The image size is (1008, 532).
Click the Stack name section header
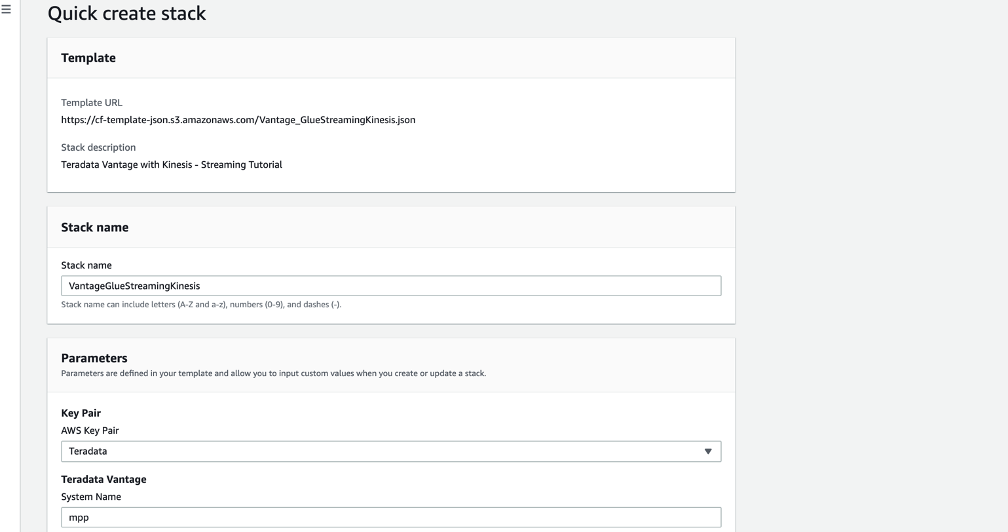(94, 227)
